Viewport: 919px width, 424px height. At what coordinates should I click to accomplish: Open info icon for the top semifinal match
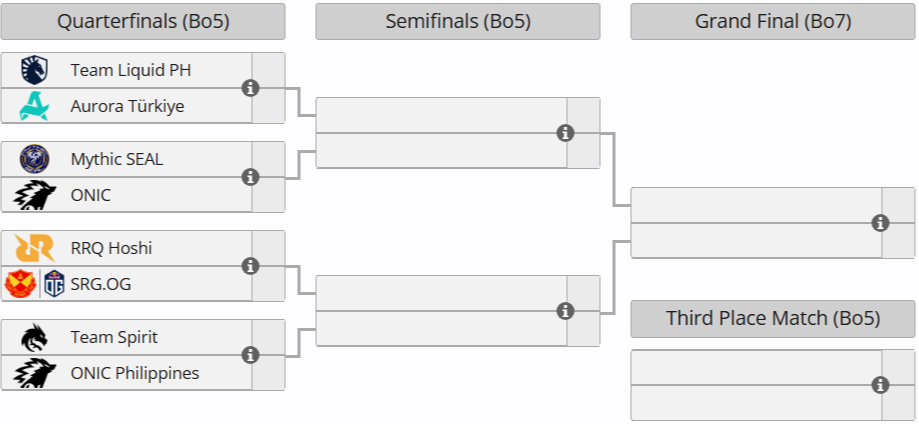pyautogui.click(x=565, y=133)
